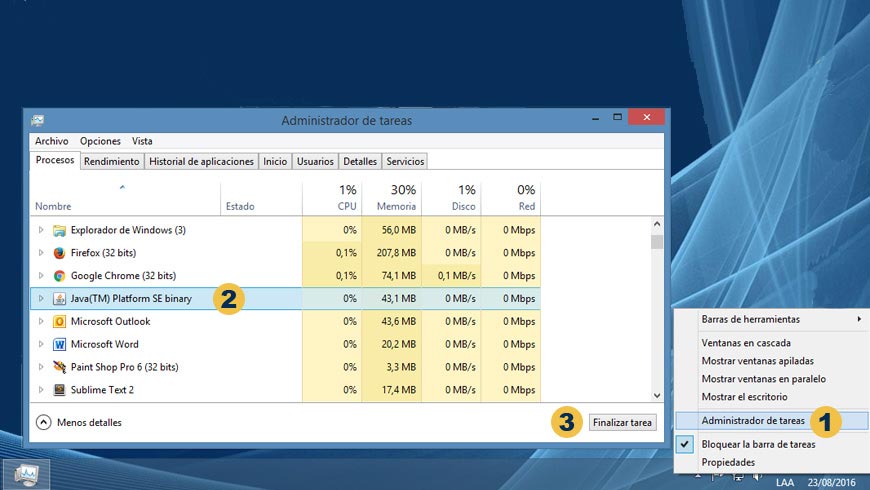This screenshot has width=870, height=490.
Task: Click the Firefox process icon
Action: (59, 253)
